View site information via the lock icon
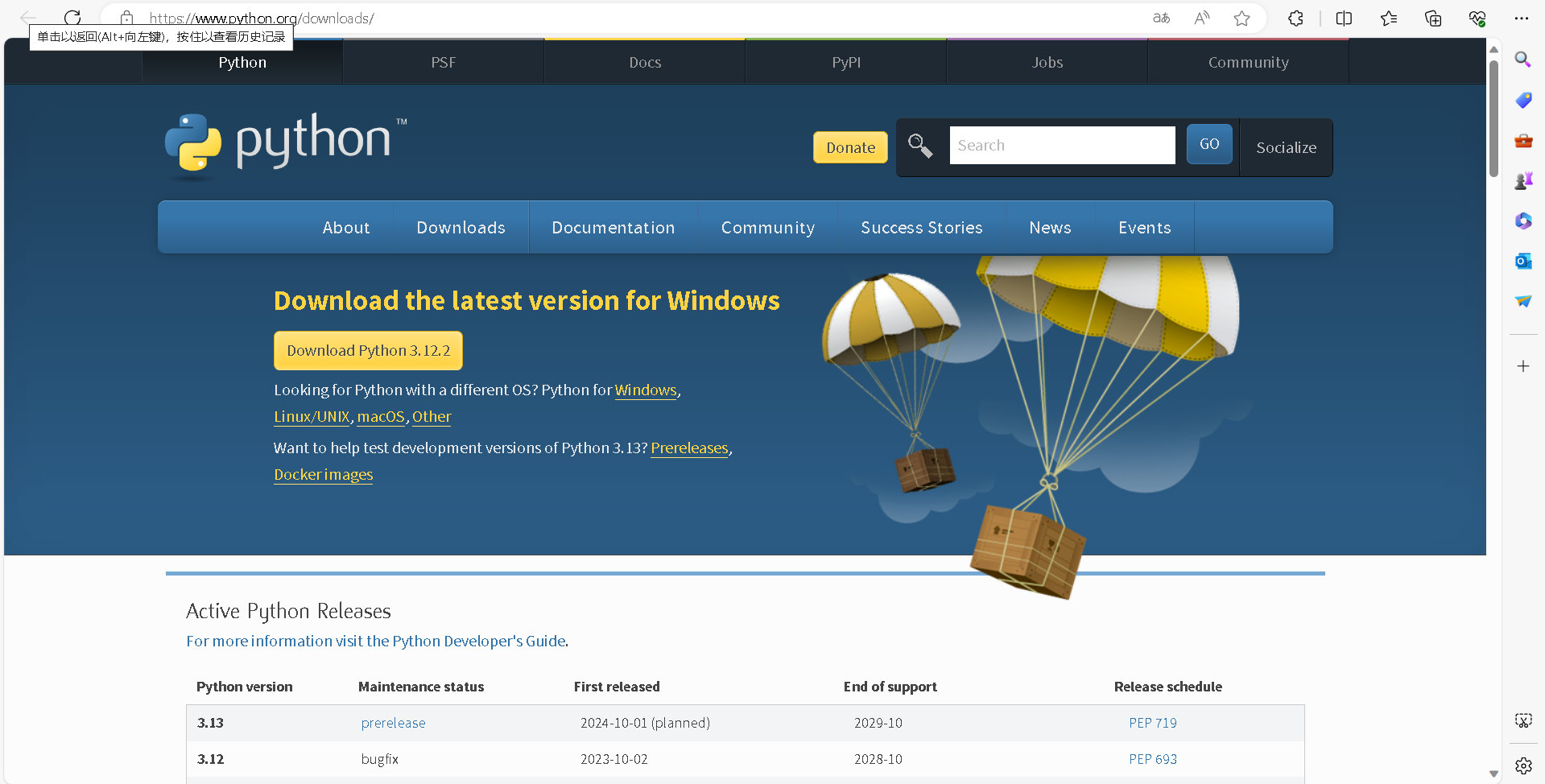 point(126,18)
